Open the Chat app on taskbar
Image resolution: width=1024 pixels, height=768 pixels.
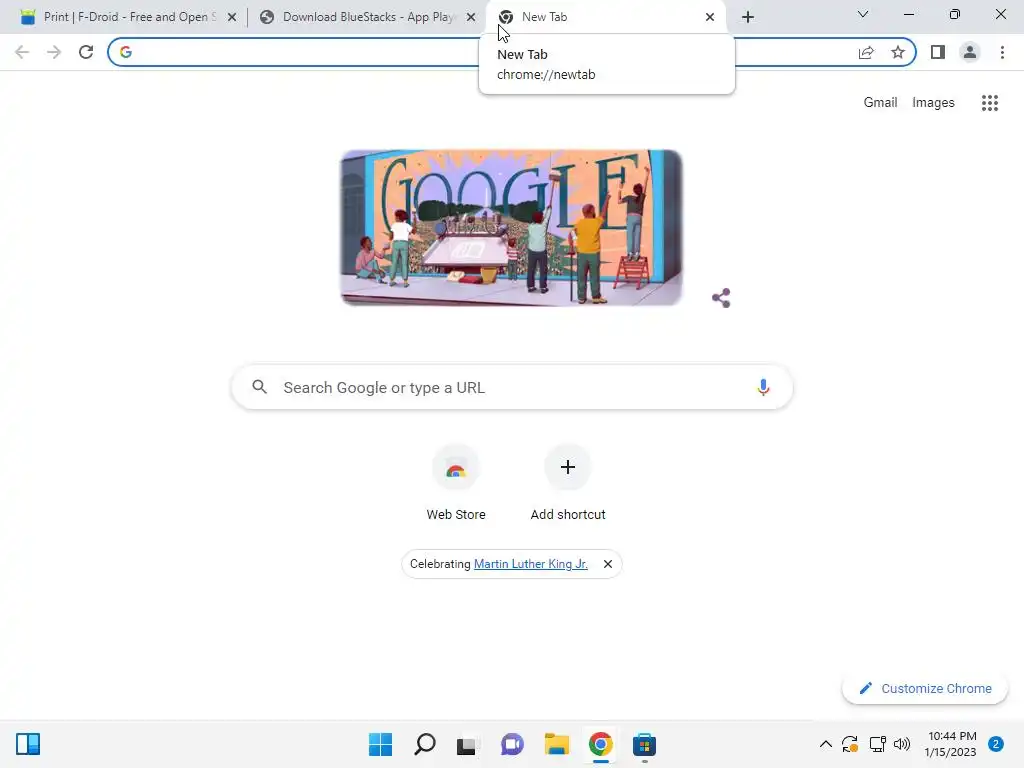(x=512, y=744)
